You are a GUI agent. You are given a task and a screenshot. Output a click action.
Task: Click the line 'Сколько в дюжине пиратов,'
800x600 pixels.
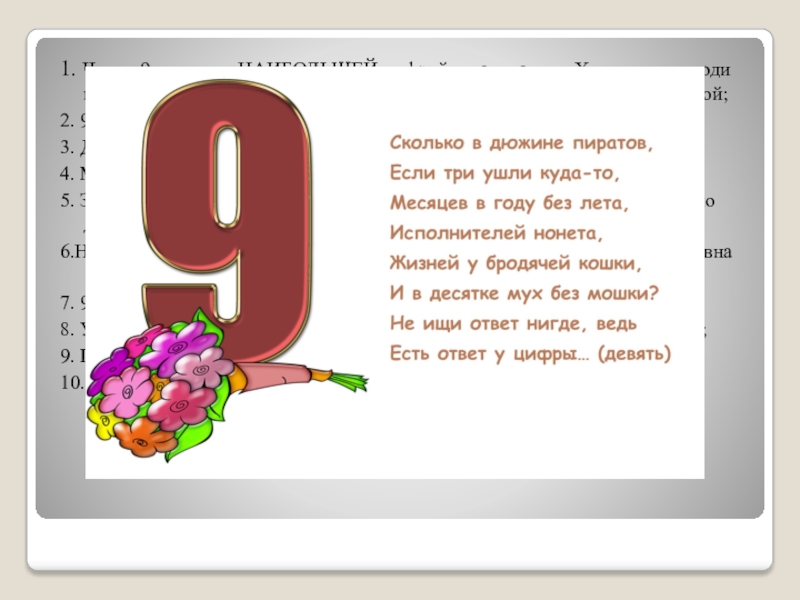(x=520, y=143)
